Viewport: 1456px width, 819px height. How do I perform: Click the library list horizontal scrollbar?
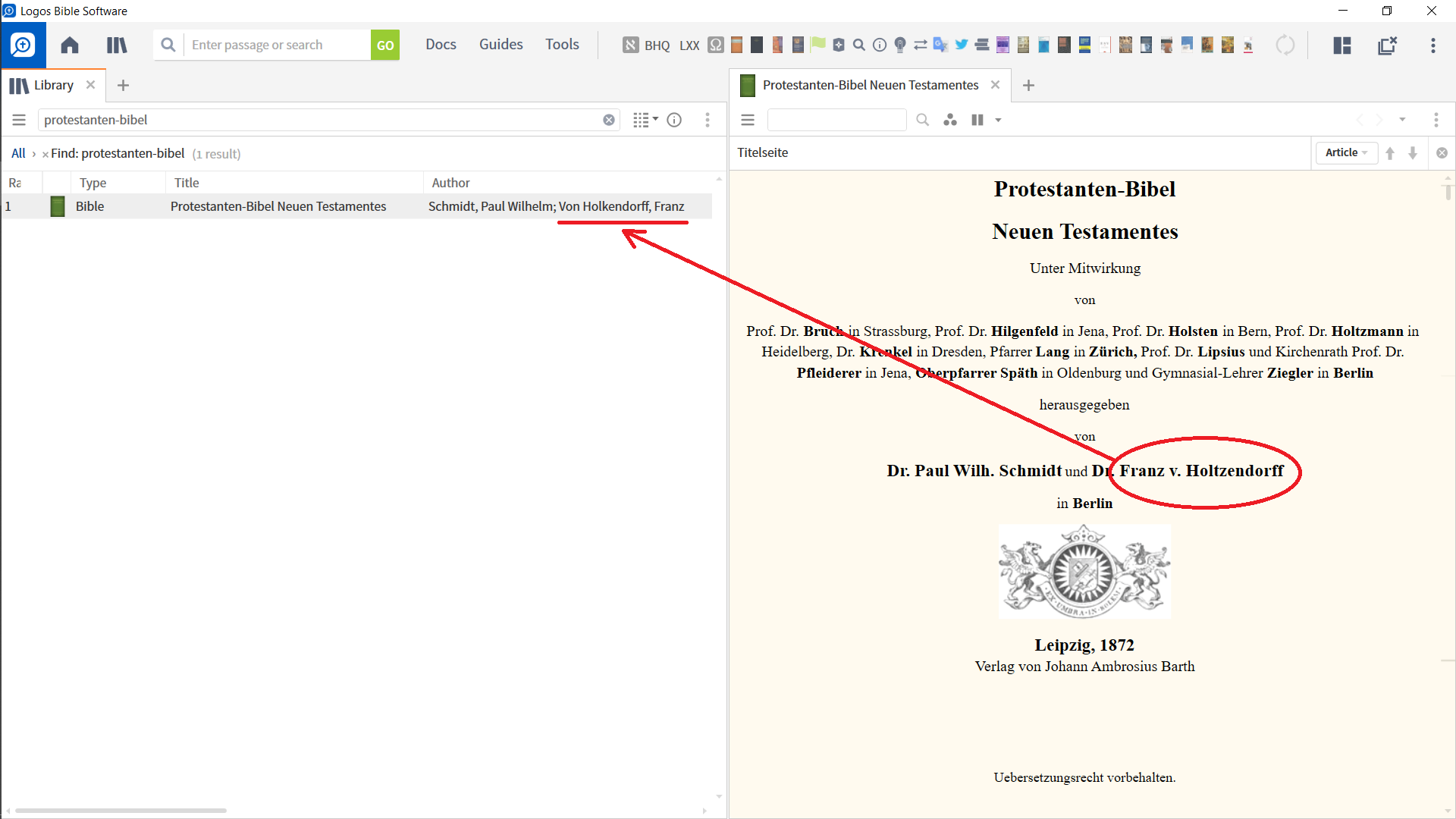[121, 811]
